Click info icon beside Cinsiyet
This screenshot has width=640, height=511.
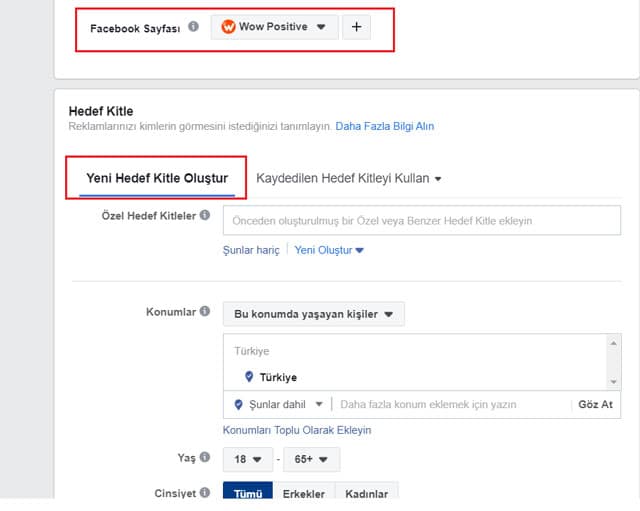coord(205,493)
